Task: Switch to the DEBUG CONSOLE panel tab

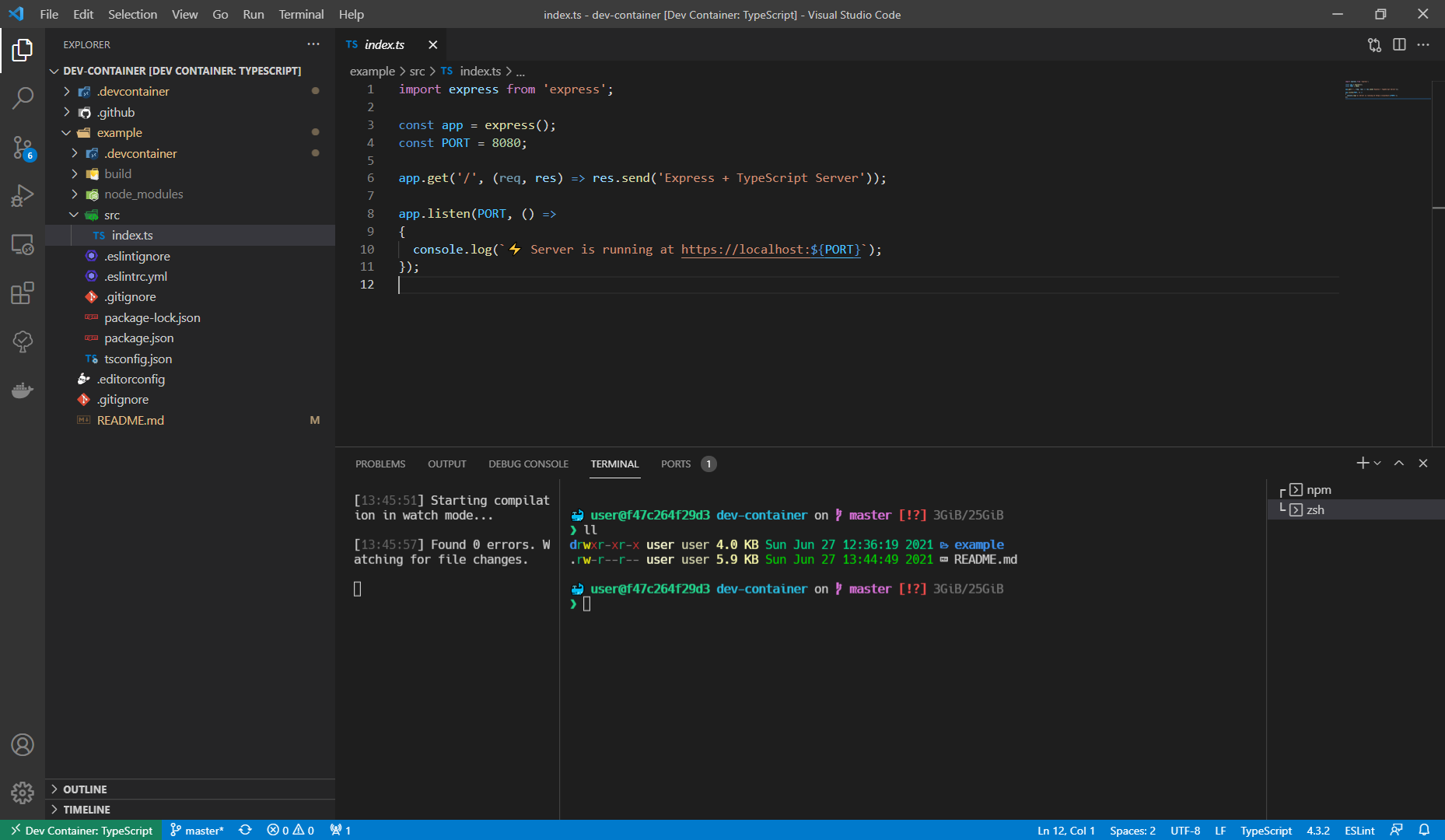Action: [x=528, y=464]
